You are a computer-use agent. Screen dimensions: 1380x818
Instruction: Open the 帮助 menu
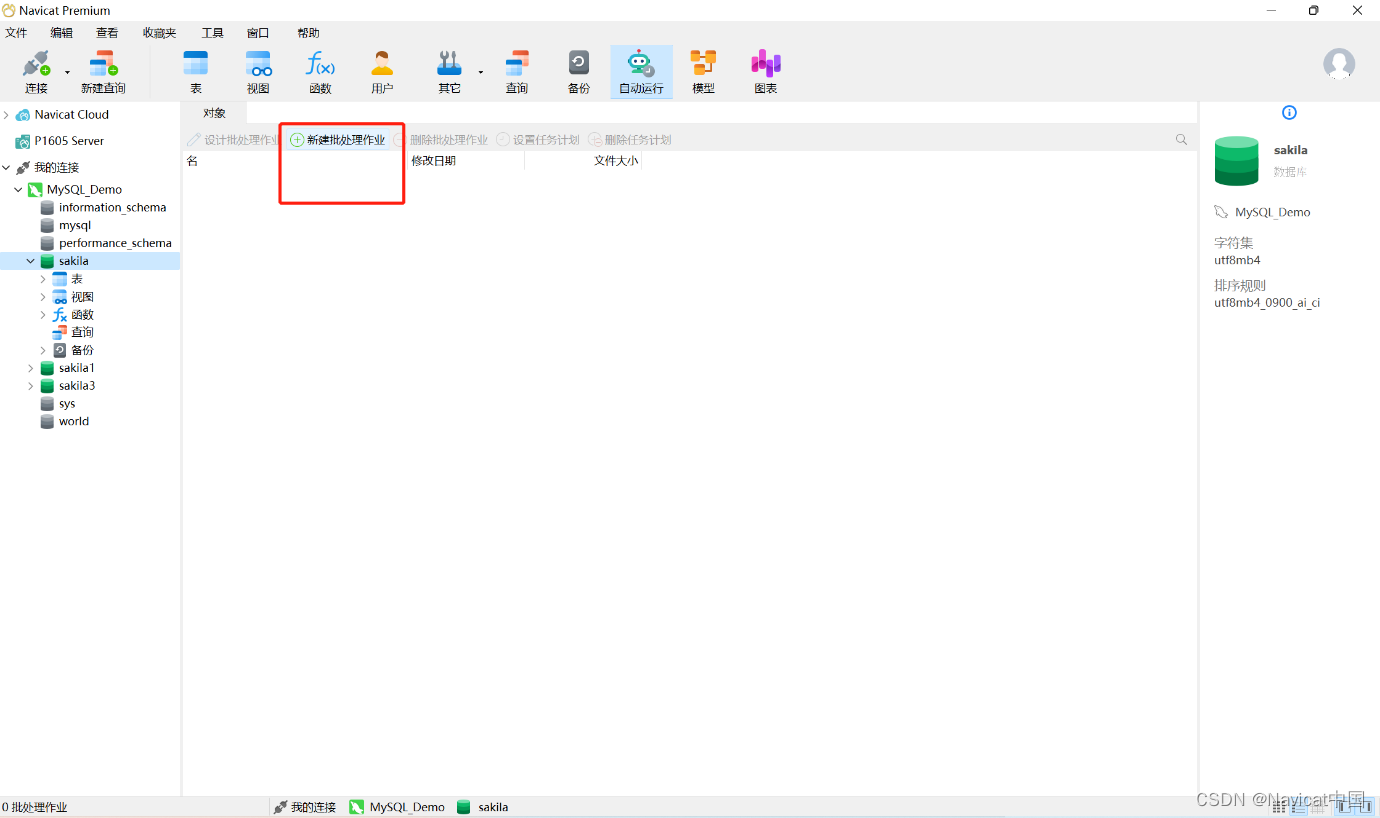coord(308,33)
